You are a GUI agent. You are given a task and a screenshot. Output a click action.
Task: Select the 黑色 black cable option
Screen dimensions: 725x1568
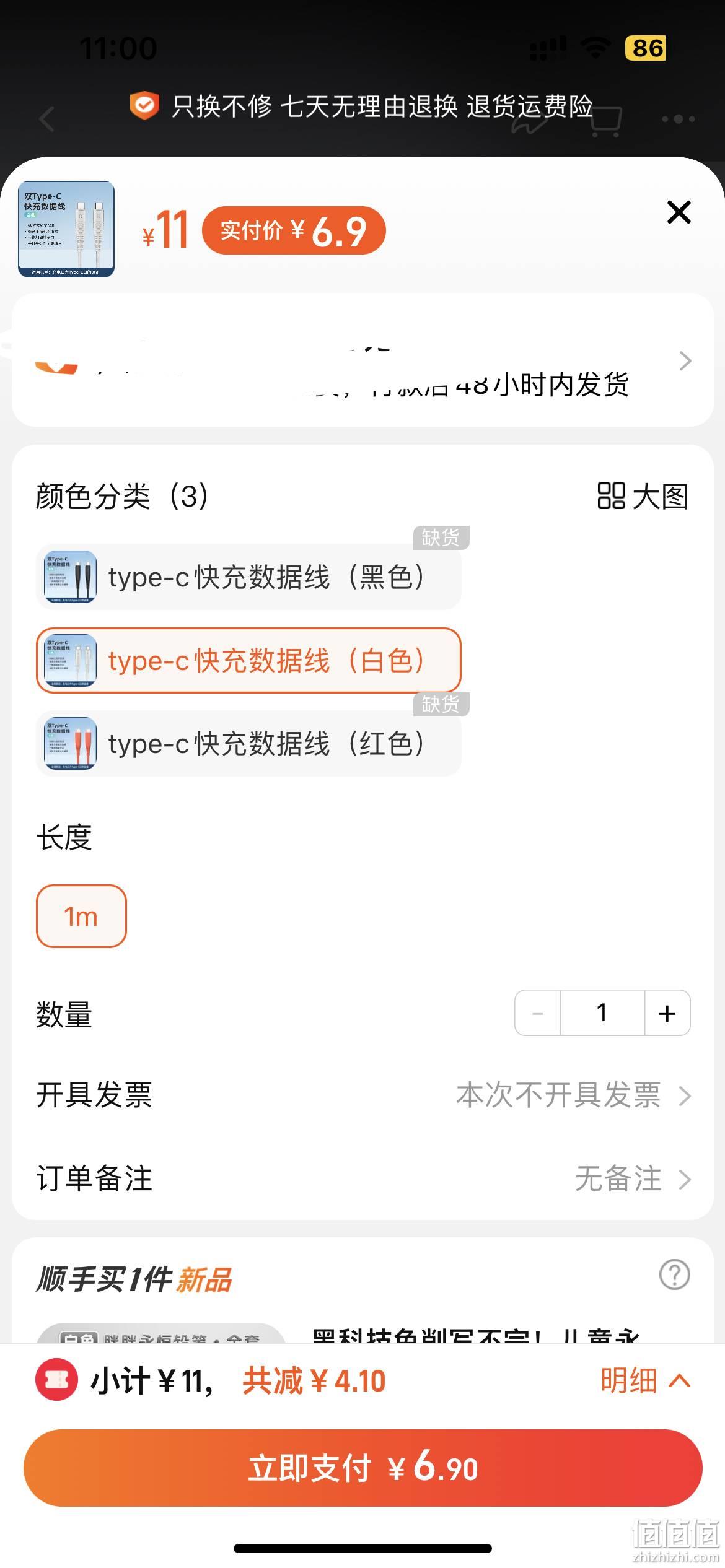point(248,577)
